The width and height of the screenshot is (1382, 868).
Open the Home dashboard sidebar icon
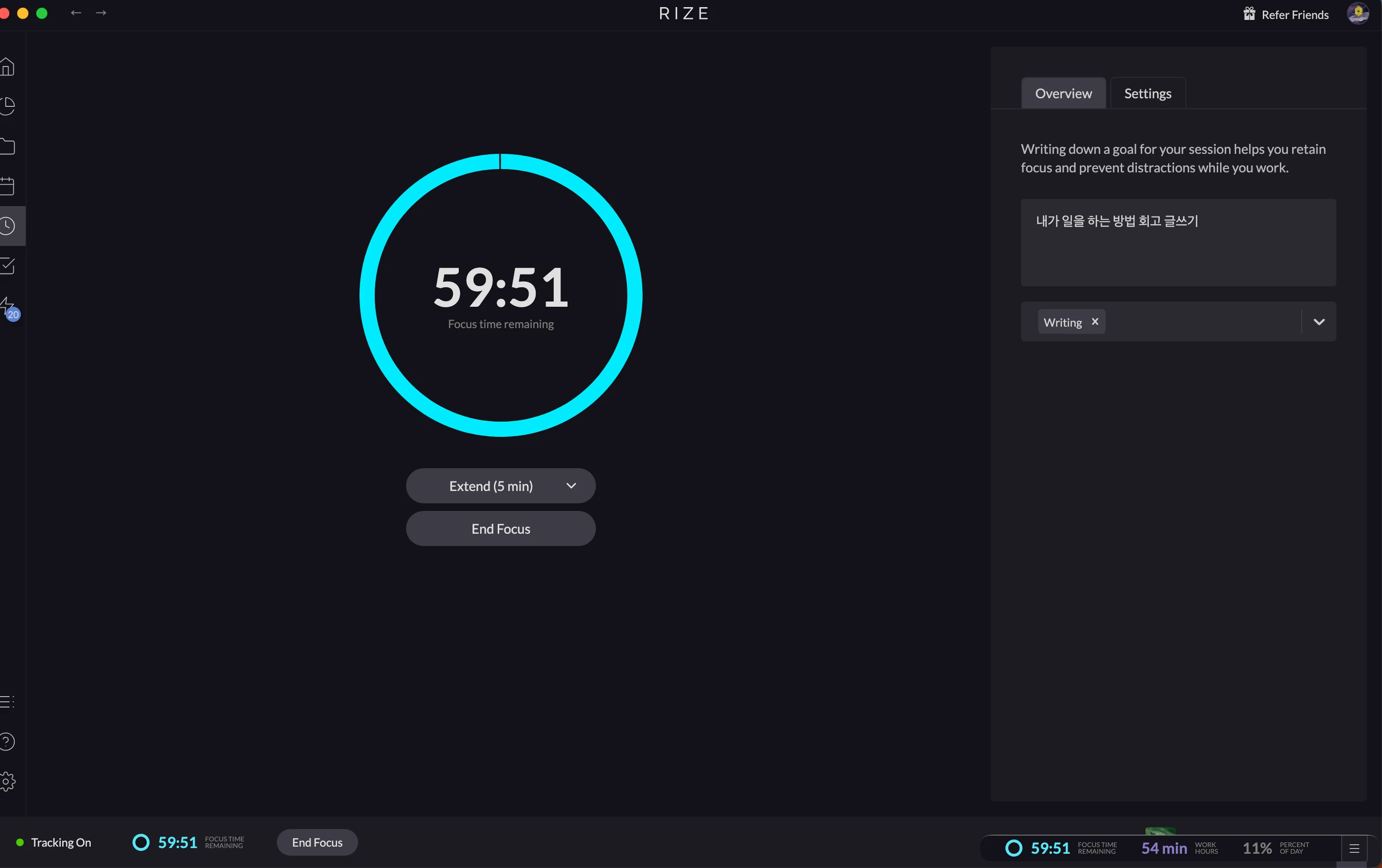(x=8, y=67)
